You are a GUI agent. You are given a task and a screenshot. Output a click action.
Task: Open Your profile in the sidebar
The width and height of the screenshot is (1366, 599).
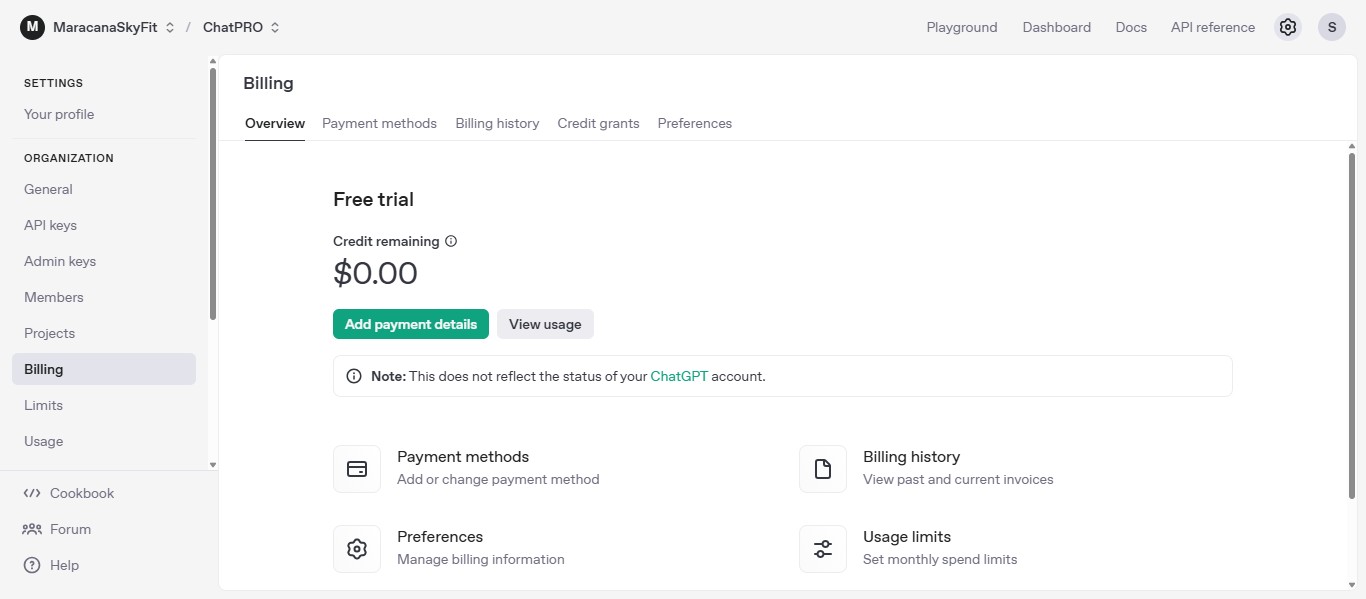tap(59, 114)
